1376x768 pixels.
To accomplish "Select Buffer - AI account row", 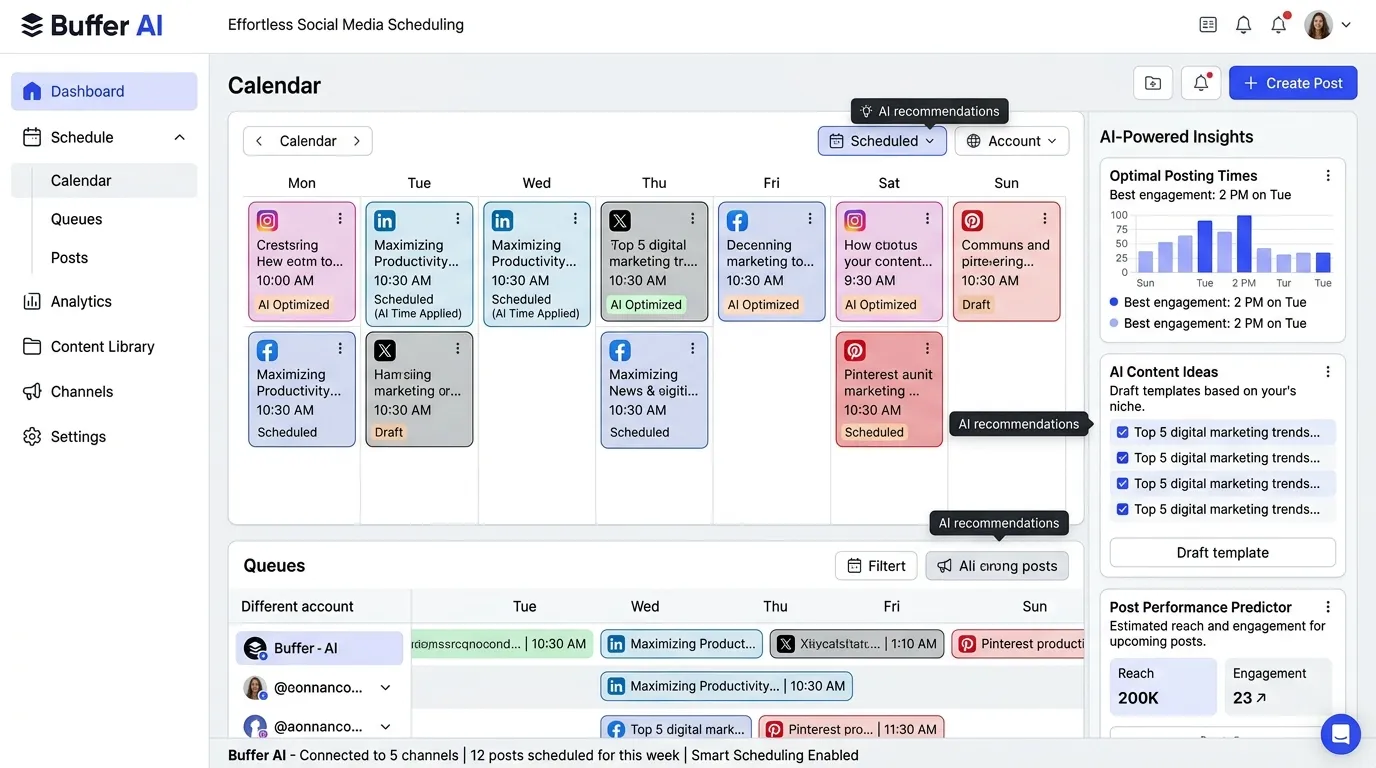I will (x=319, y=648).
